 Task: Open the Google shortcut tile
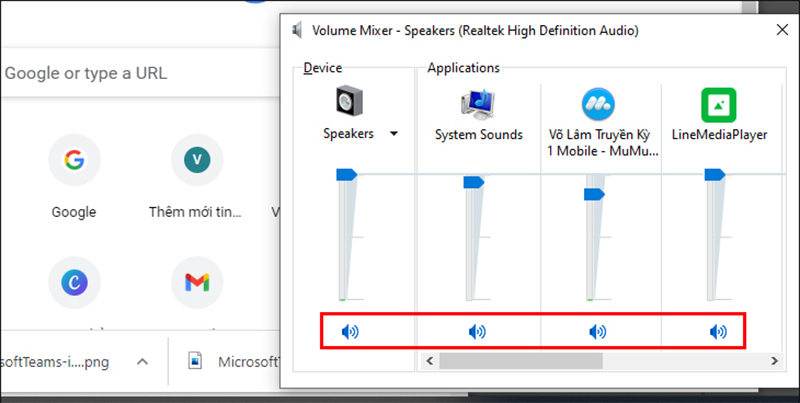pos(74,160)
